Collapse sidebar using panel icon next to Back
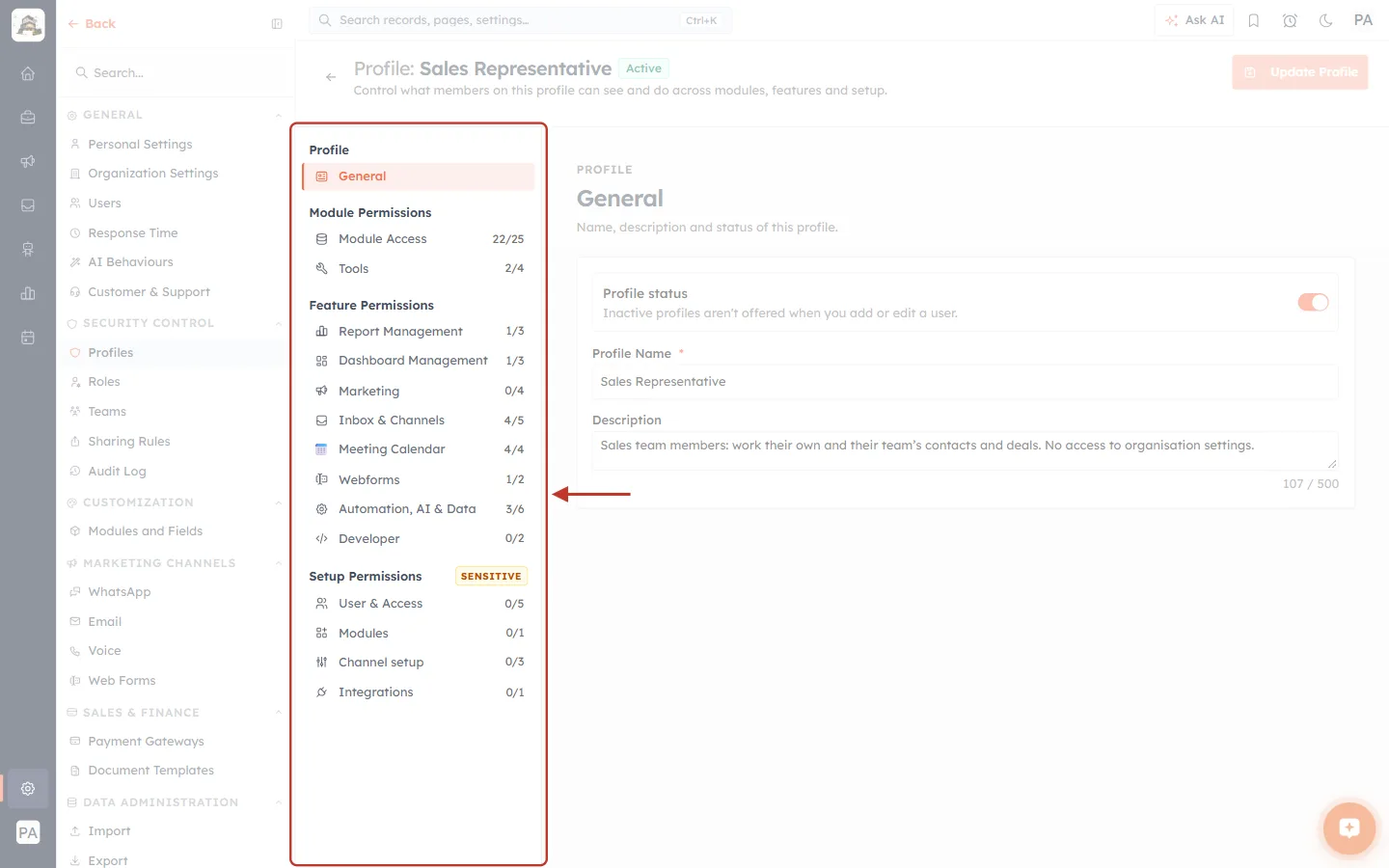The height and width of the screenshot is (868, 1389). pyautogui.click(x=277, y=24)
